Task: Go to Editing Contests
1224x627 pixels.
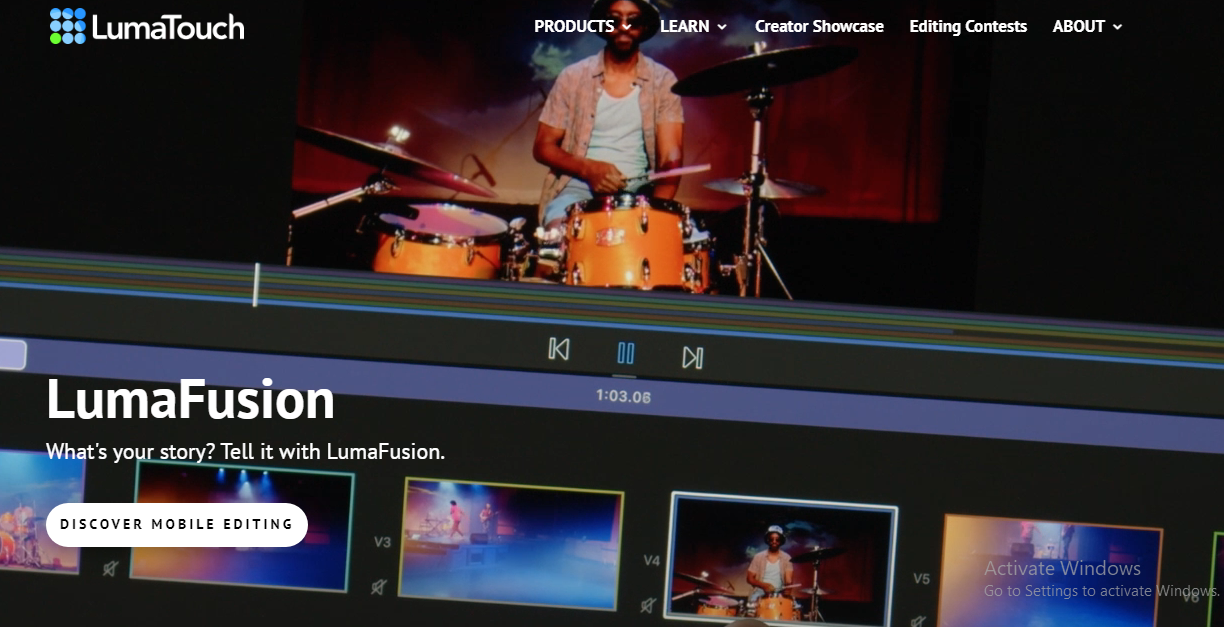Action: coord(968,27)
